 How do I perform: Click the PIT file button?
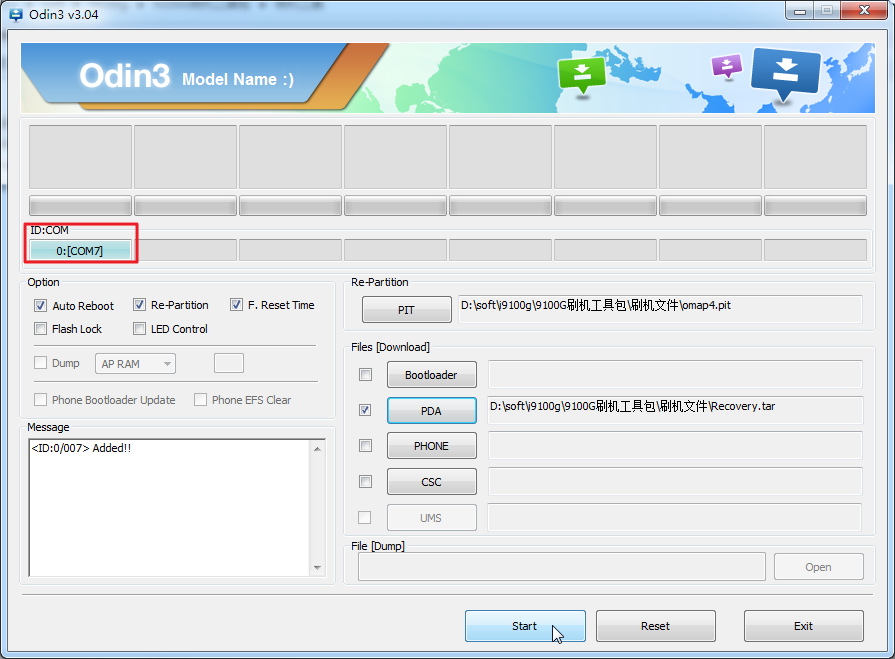point(406,310)
